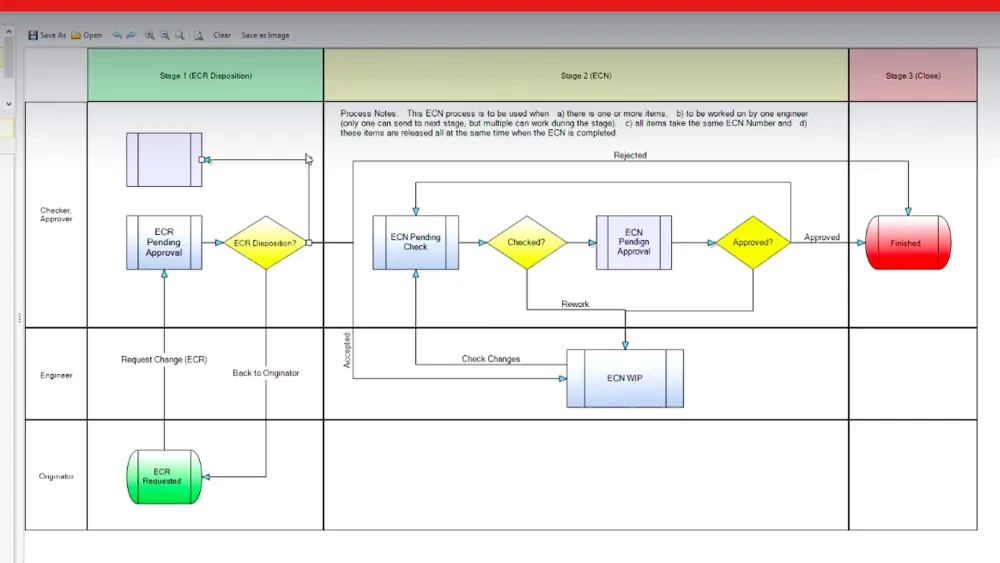The width and height of the screenshot is (1000, 563).
Task: Select the Stage 1 (ECR Disposition) header
Action: [x=205, y=75]
